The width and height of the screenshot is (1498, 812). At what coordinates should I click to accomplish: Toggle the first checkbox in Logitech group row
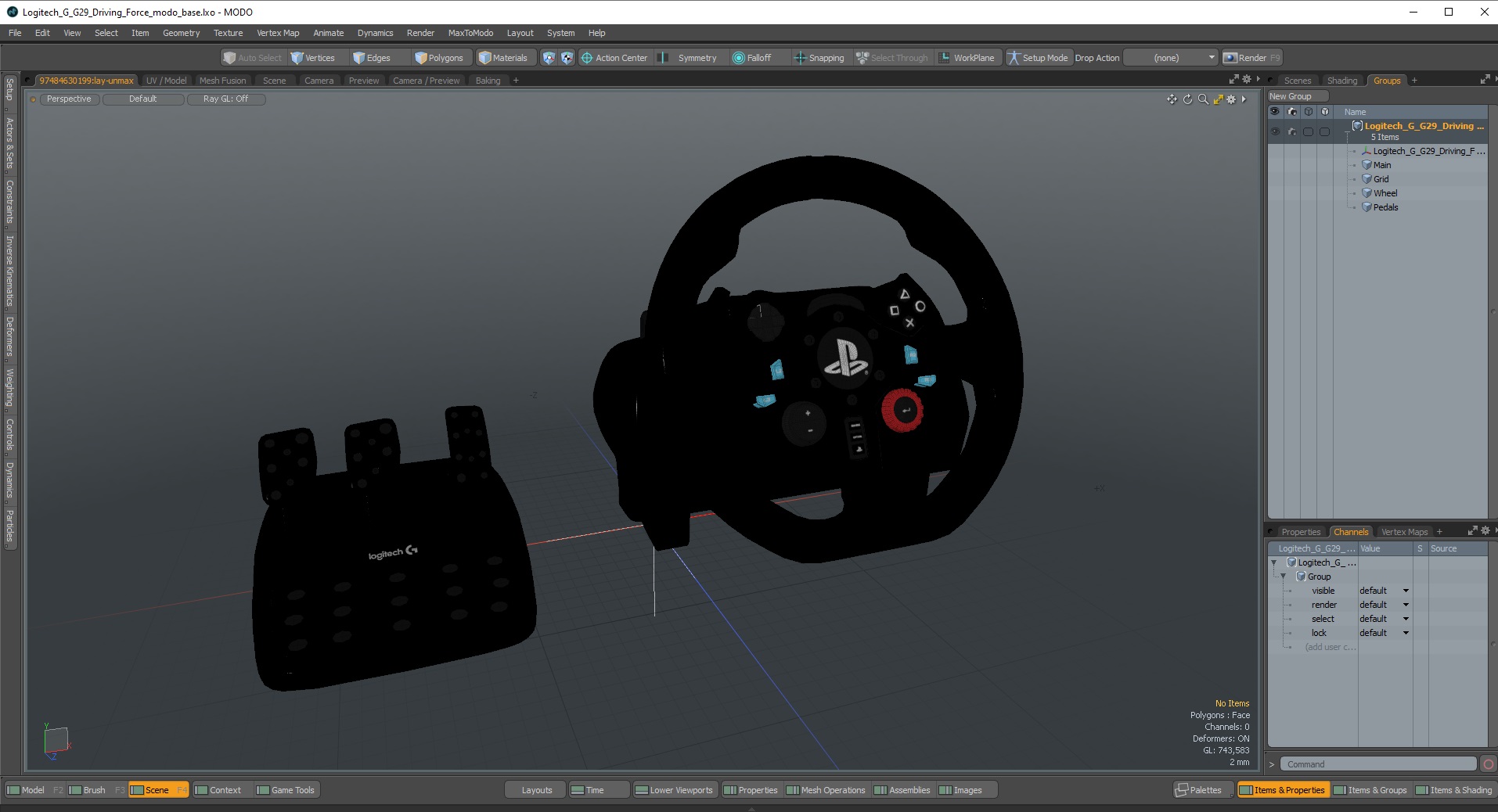coord(1308,131)
